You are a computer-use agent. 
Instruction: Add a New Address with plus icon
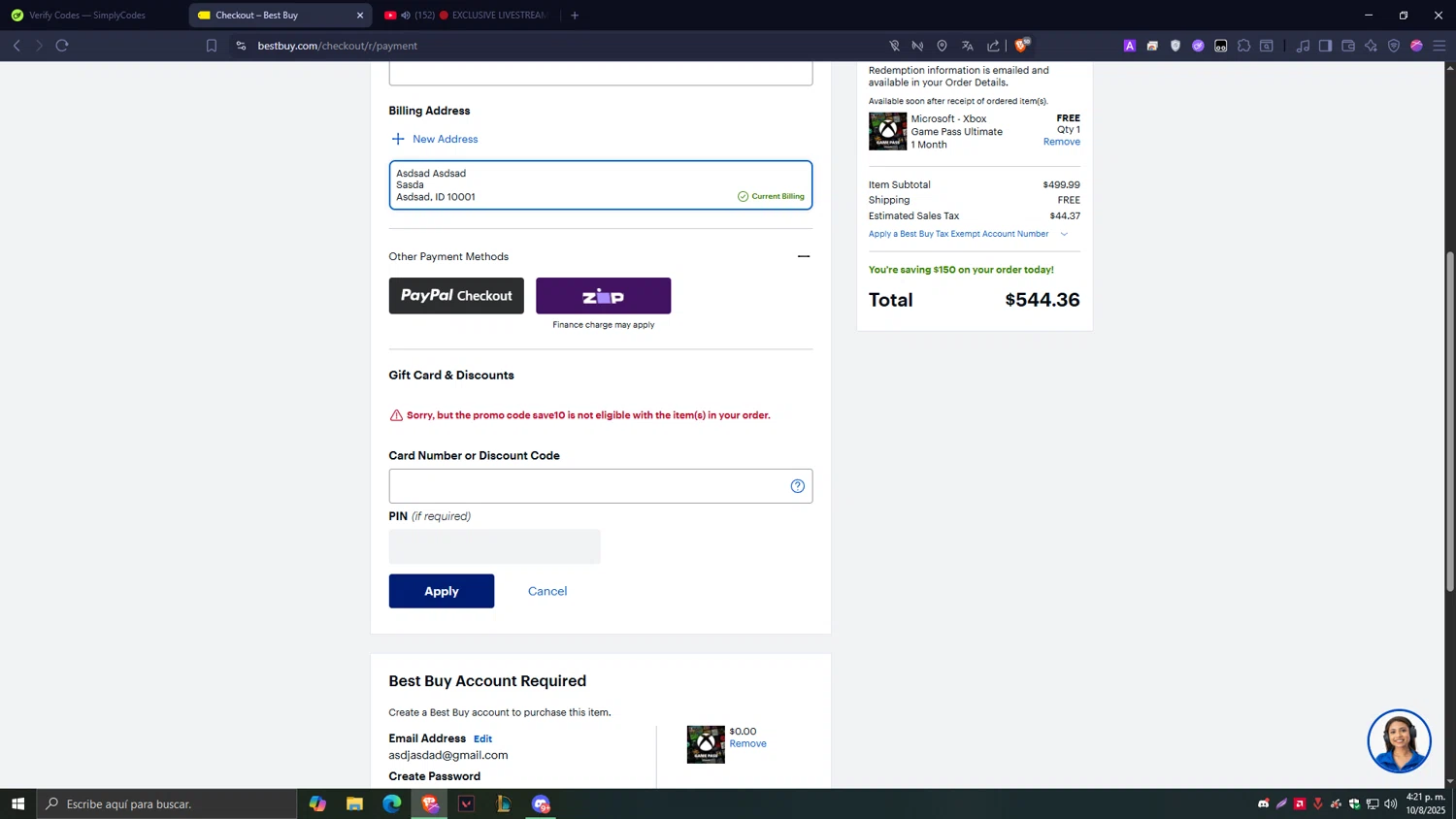tap(434, 139)
